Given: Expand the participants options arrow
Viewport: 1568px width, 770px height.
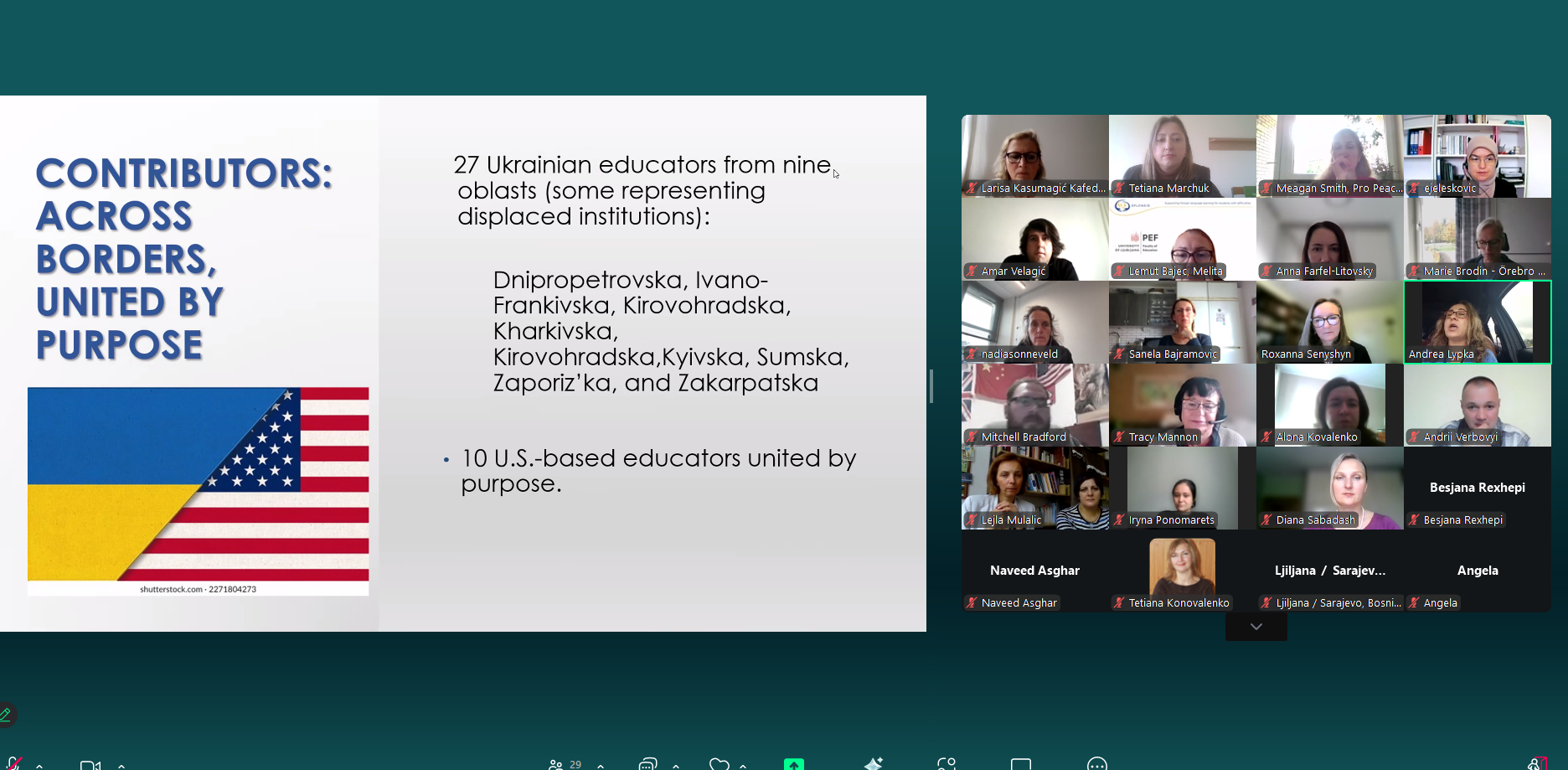Looking at the screenshot, I should point(601,766).
